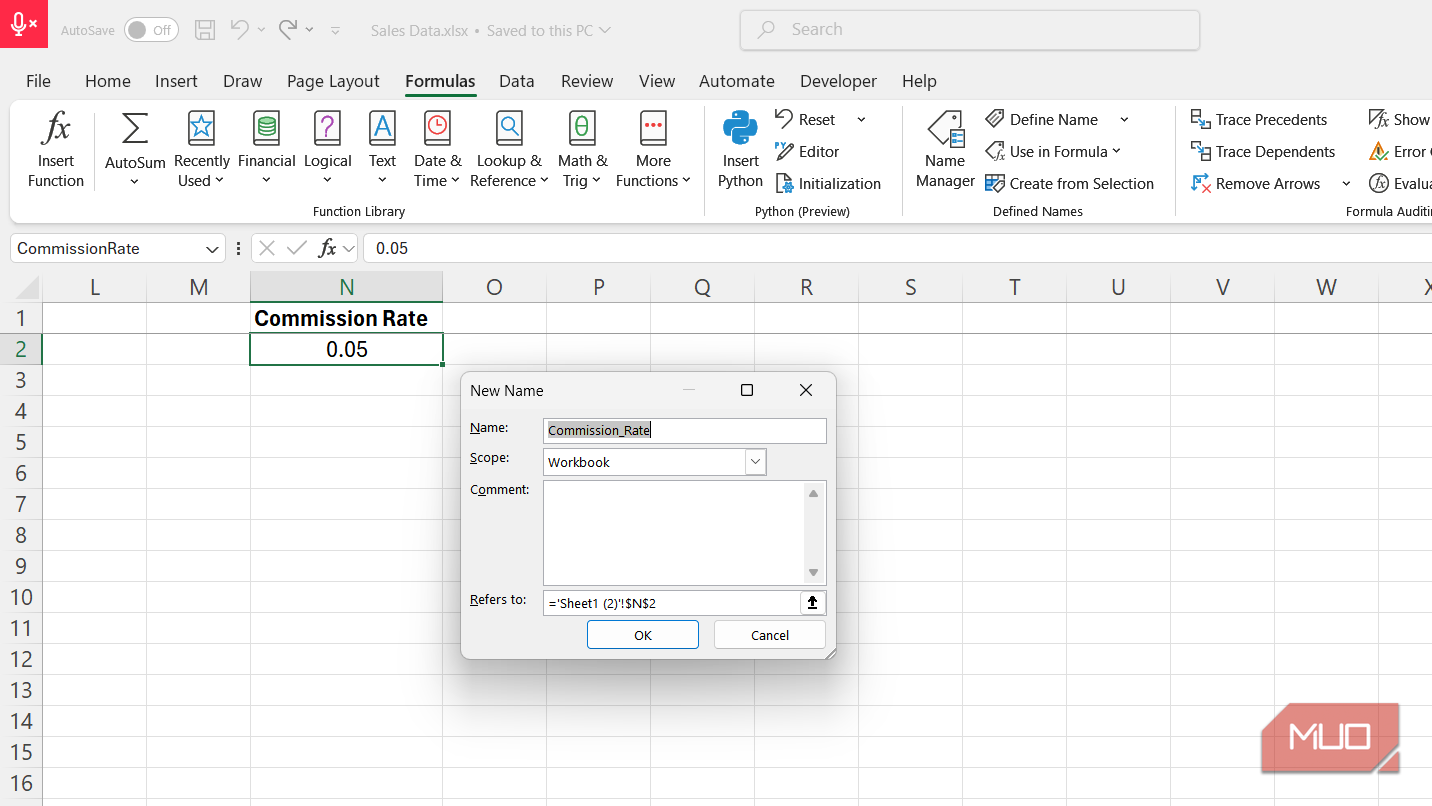This screenshot has height=806, width=1432.
Task: Click Trace Precedents
Action: [1259, 120]
